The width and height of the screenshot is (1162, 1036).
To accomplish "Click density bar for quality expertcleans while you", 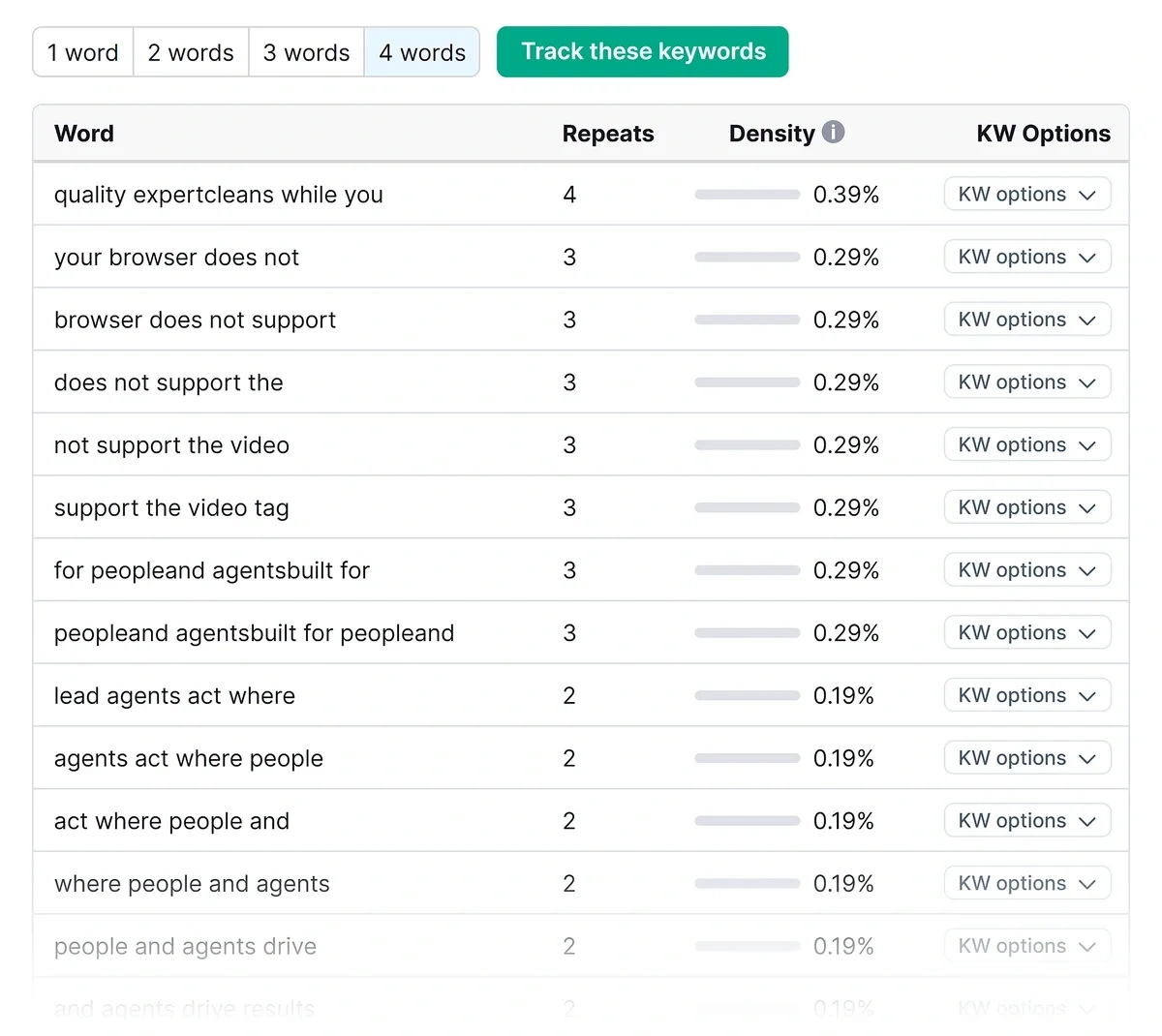I will coord(748,195).
